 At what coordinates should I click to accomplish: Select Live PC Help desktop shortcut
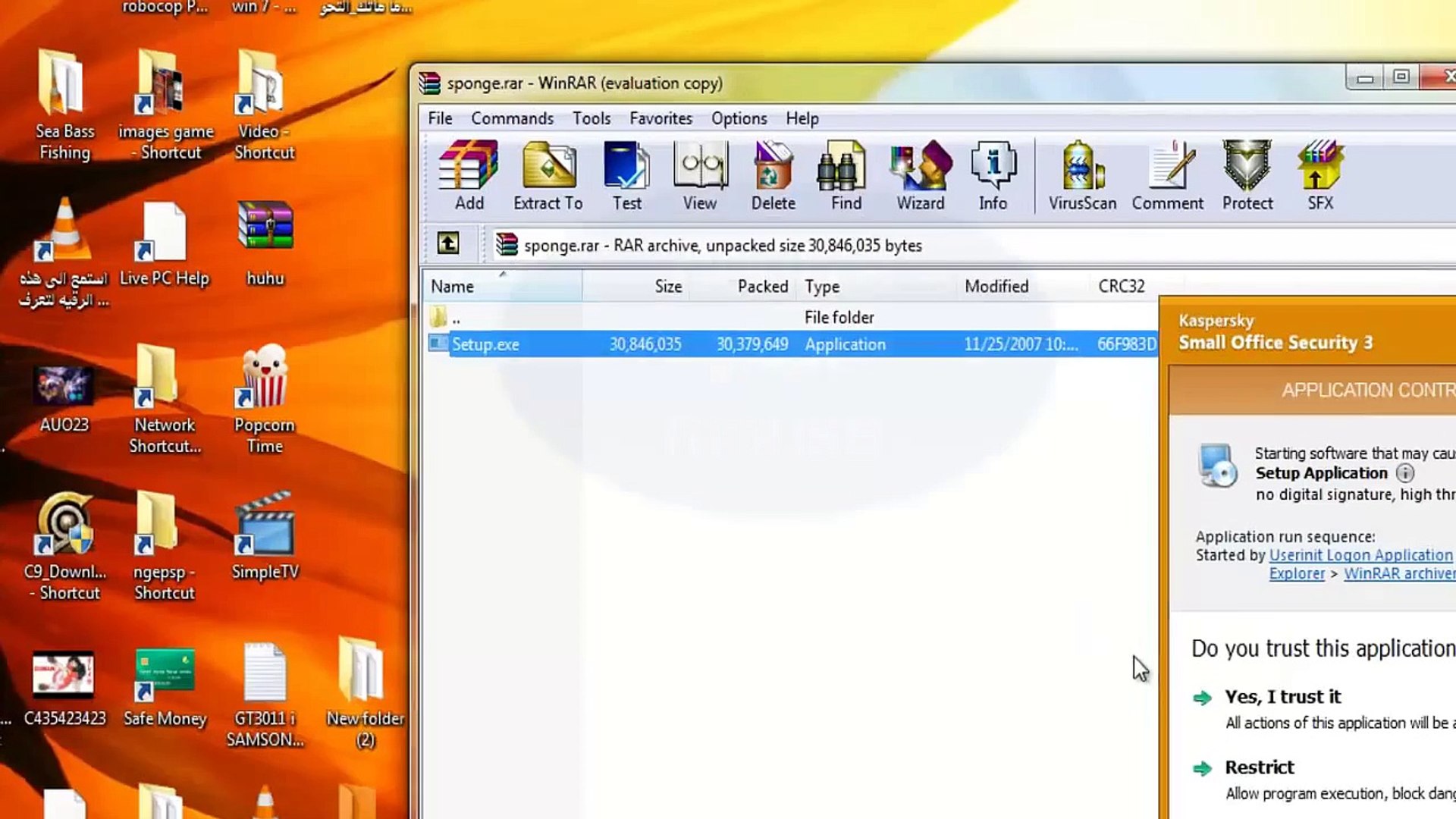pos(164,244)
